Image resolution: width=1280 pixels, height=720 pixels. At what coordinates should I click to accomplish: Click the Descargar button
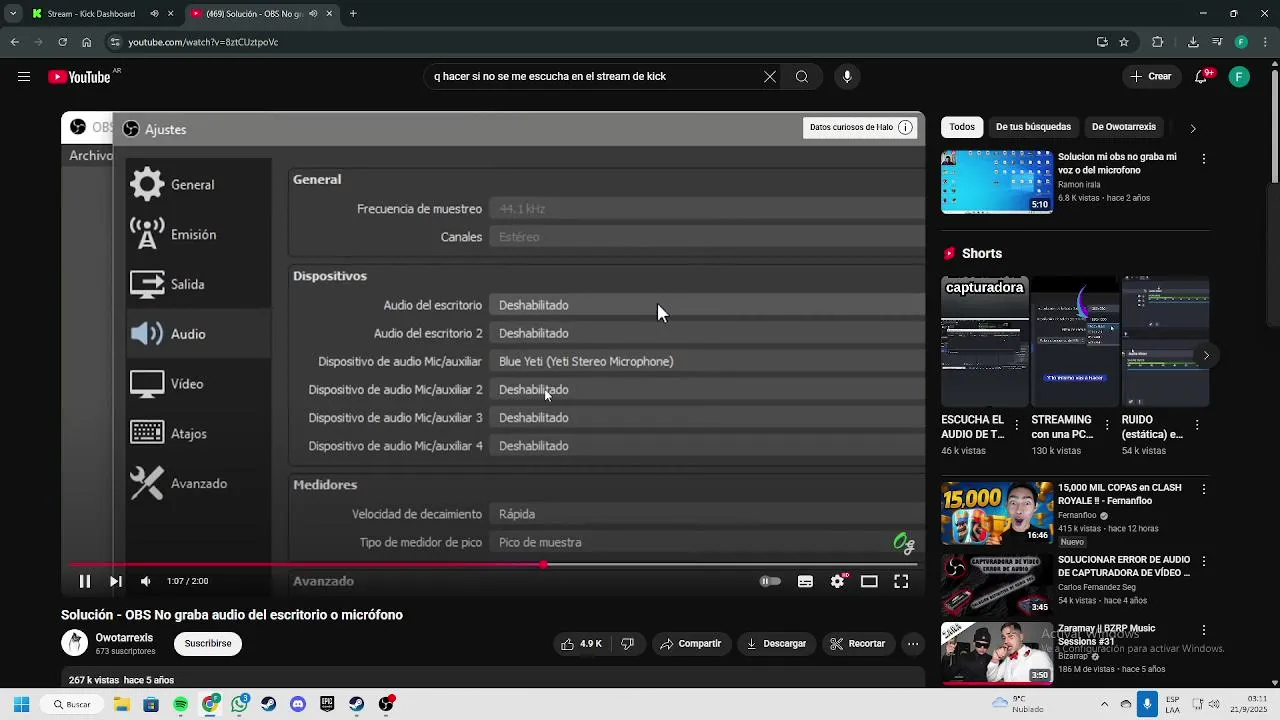777,644
